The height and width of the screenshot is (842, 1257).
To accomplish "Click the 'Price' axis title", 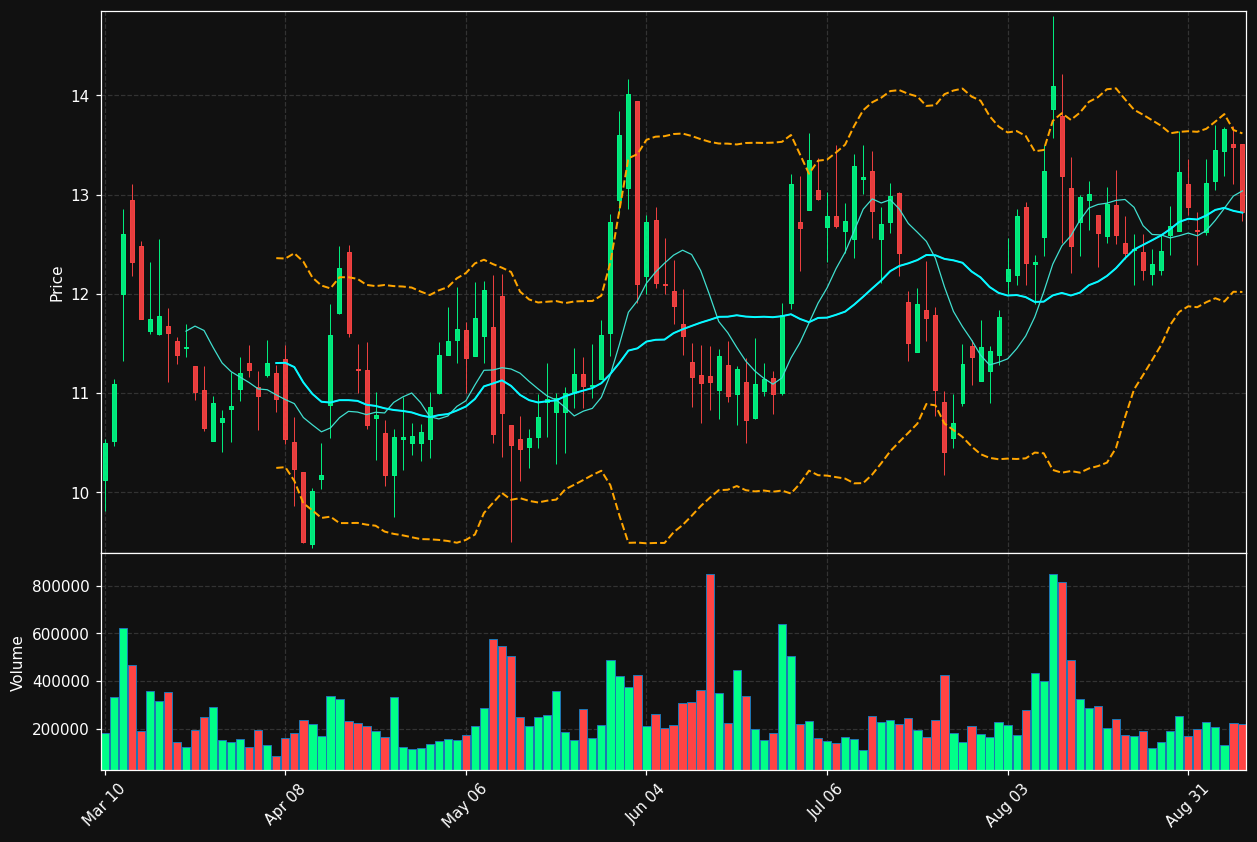I will pos(57,283).
